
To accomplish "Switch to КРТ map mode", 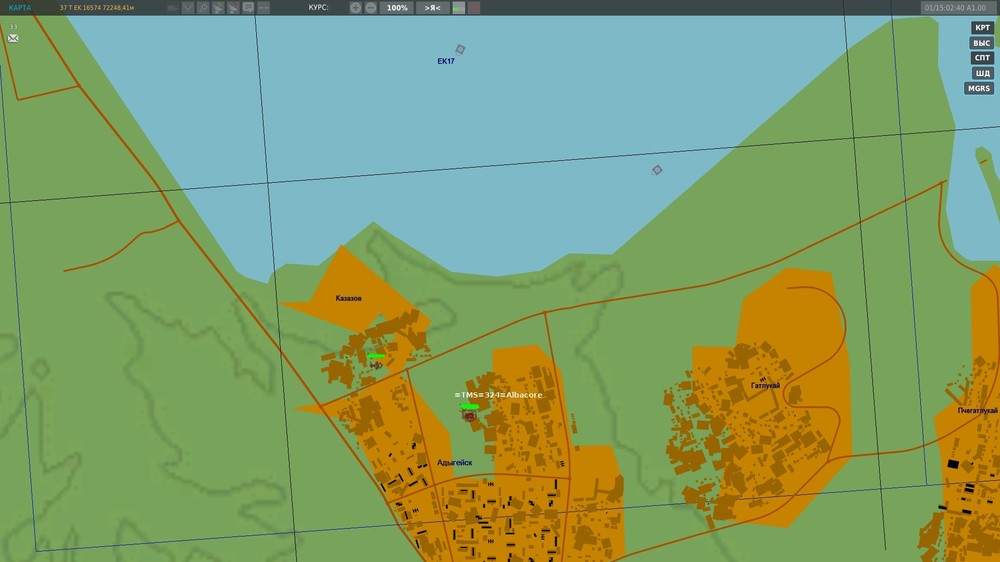I will [982, 27].
